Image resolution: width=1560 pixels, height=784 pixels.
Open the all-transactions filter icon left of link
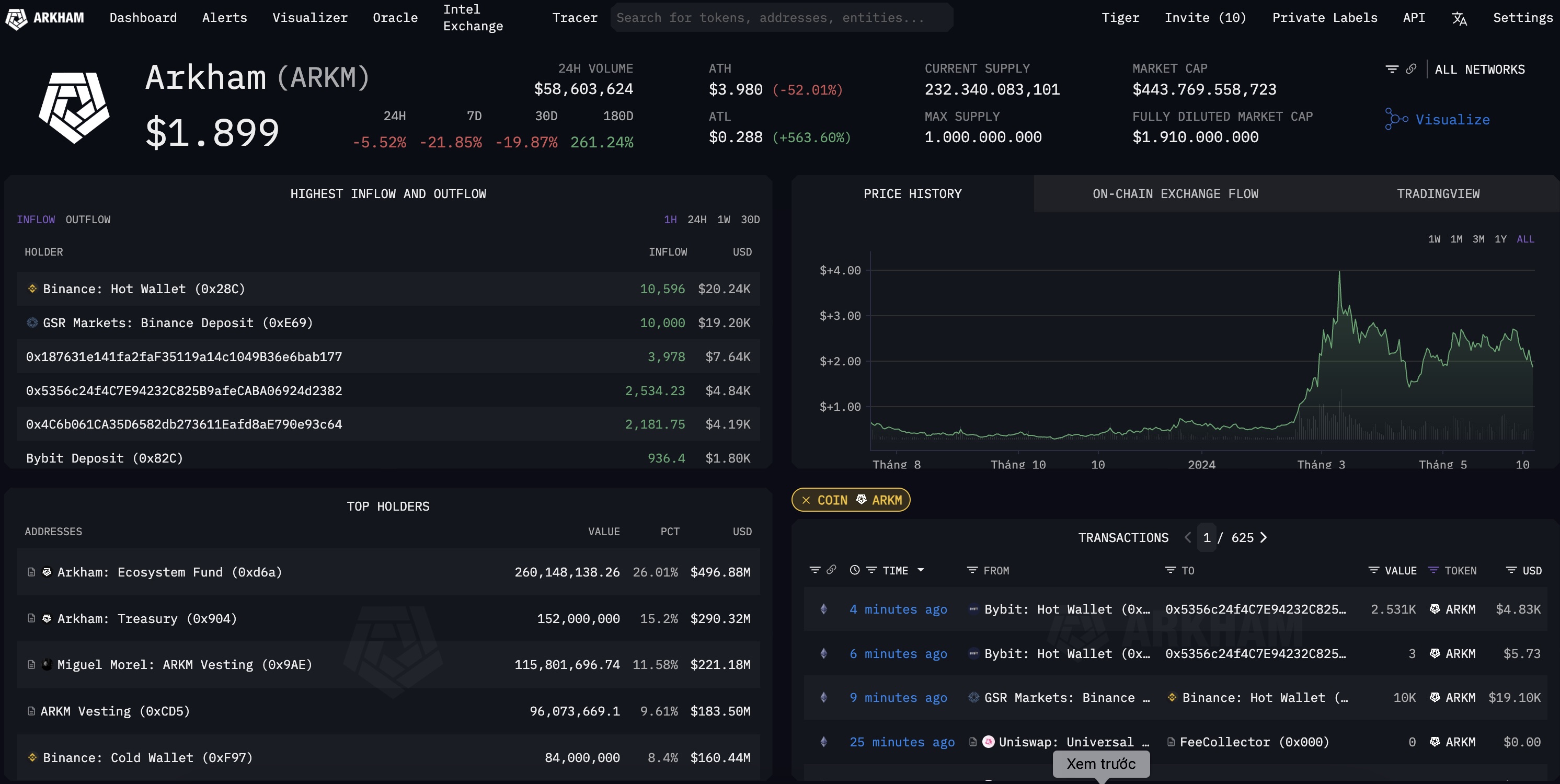pos(815,570)
